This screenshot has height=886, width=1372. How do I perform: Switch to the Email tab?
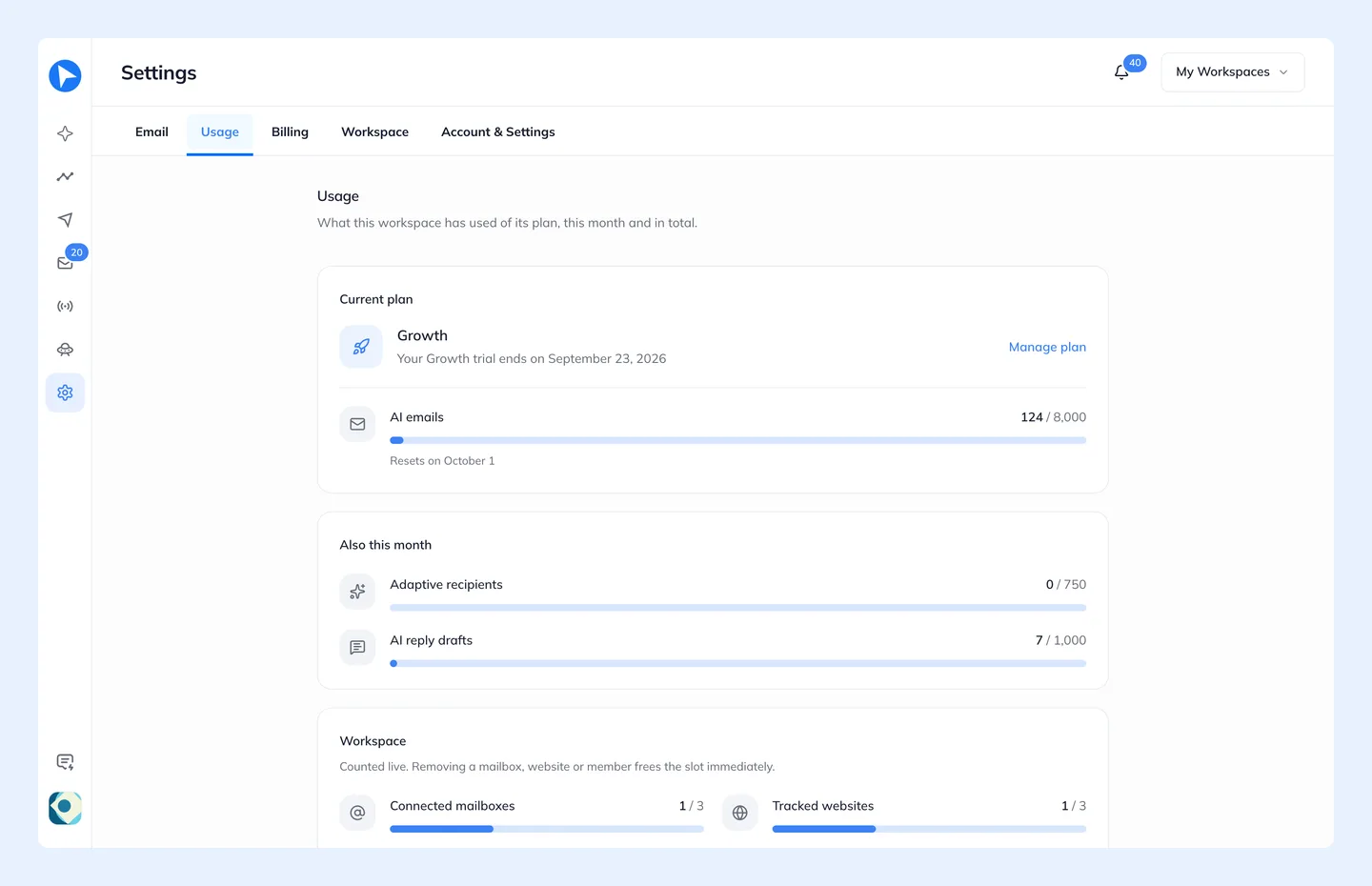pyautogui.click(x=151, y=132)
